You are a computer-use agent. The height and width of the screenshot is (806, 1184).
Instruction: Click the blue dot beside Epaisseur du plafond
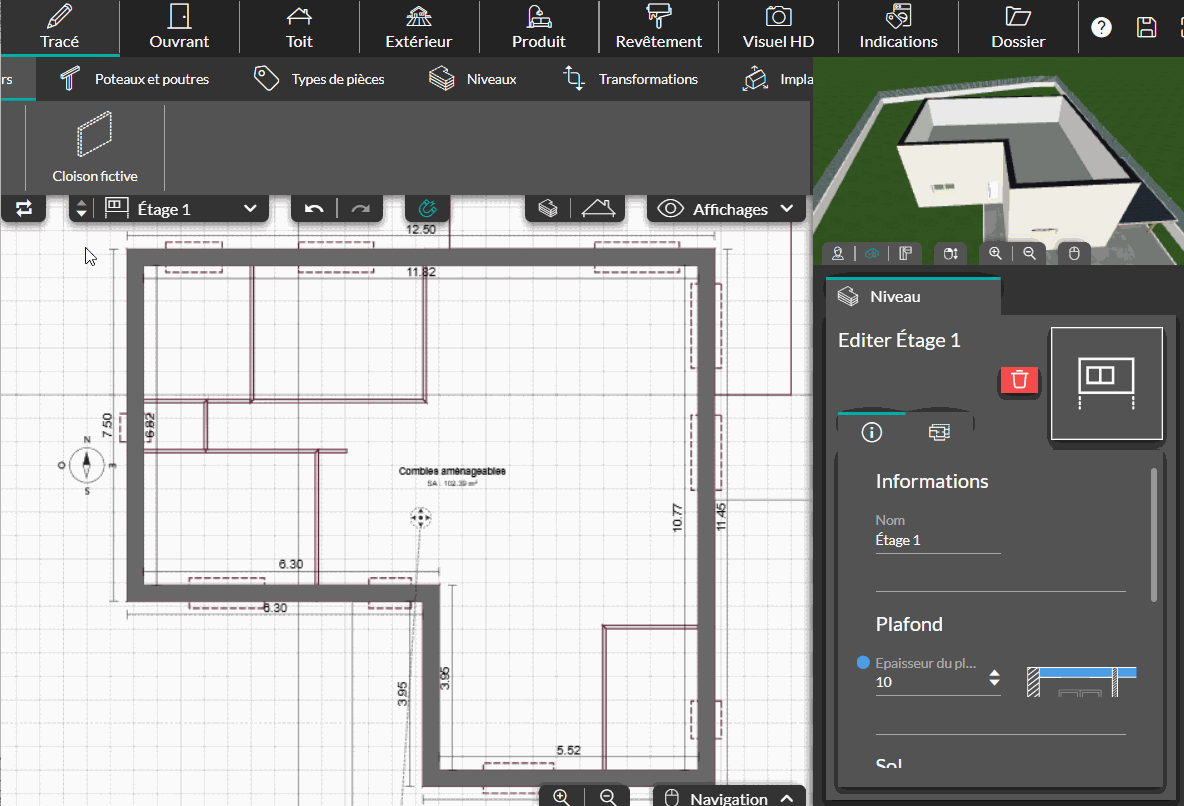pyautogui.click(x=863, y=662)
